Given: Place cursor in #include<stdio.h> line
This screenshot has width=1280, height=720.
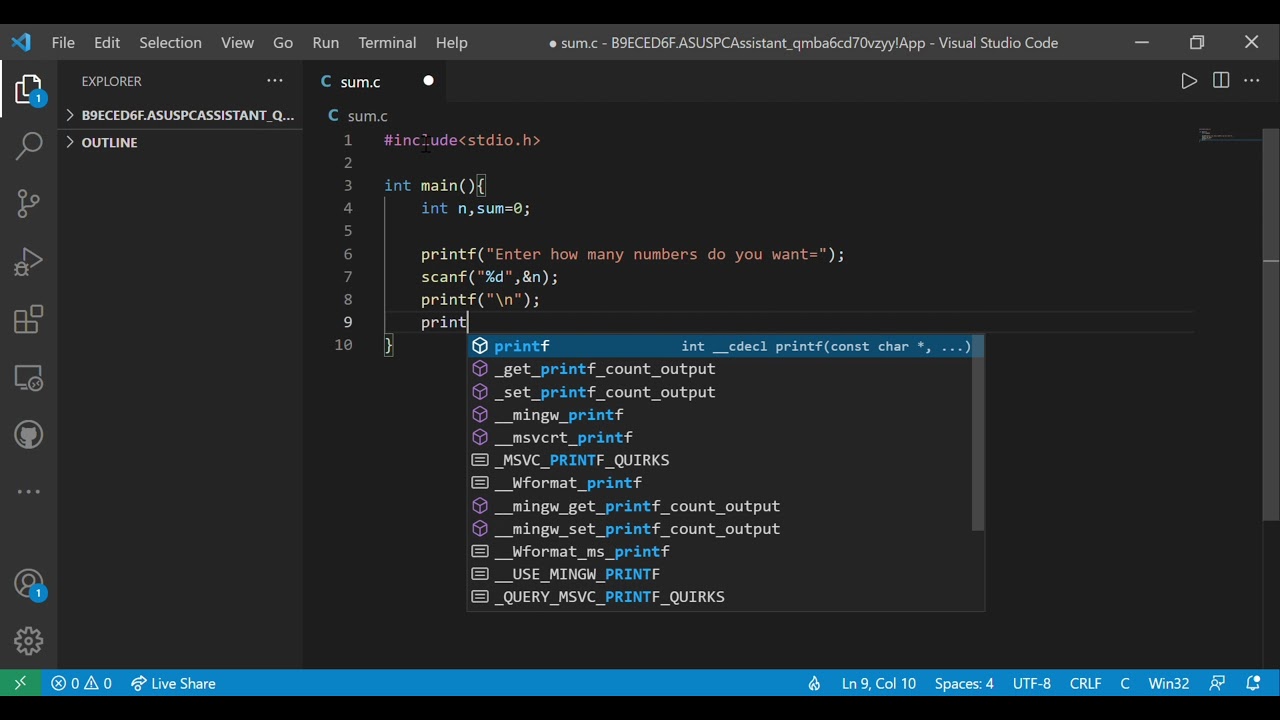Looking at the screenshot, I should click(462, 140).
